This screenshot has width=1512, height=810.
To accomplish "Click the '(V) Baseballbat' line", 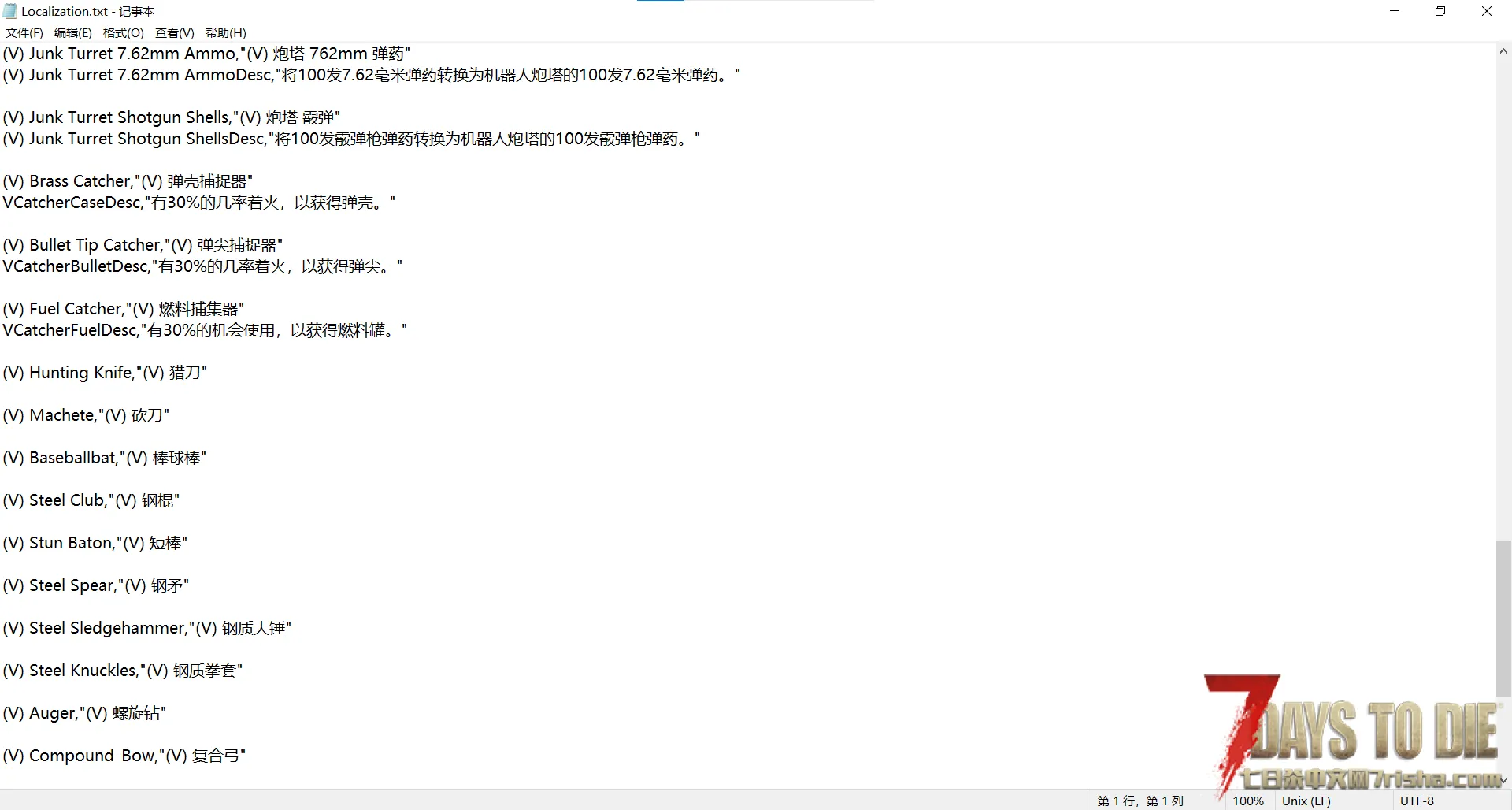I will pyautogui.click(x=105, y=458).
